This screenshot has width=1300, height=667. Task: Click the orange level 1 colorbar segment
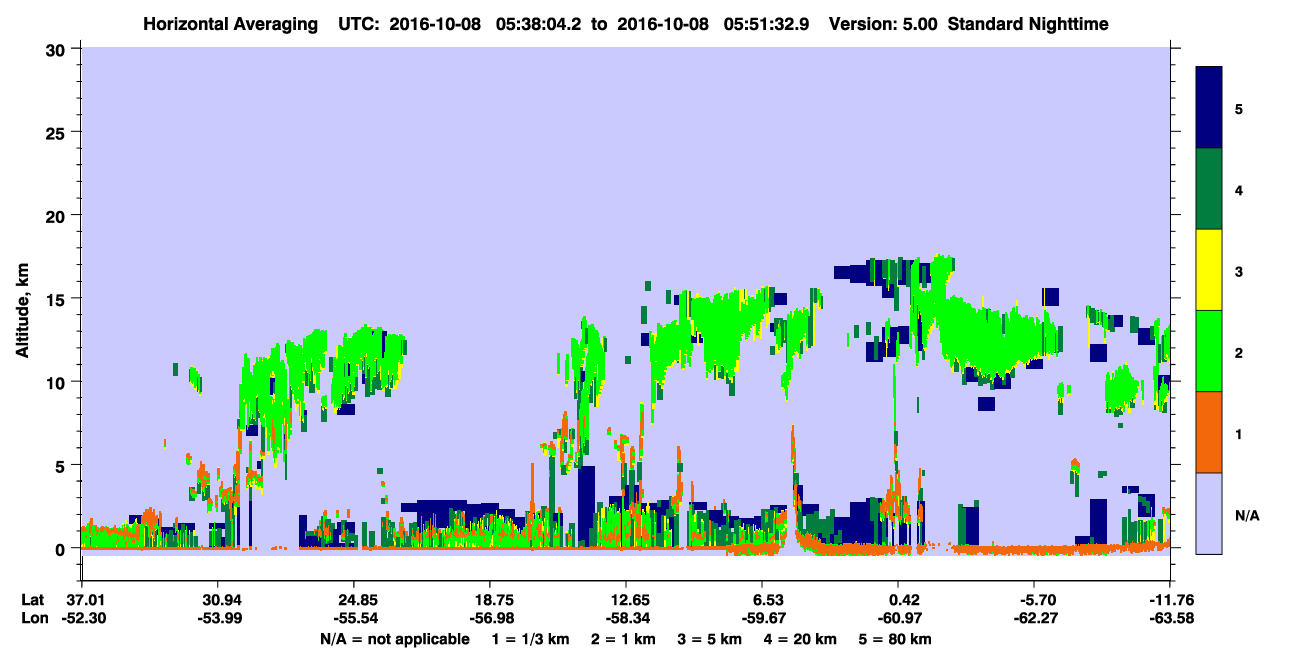(1209, 432)
